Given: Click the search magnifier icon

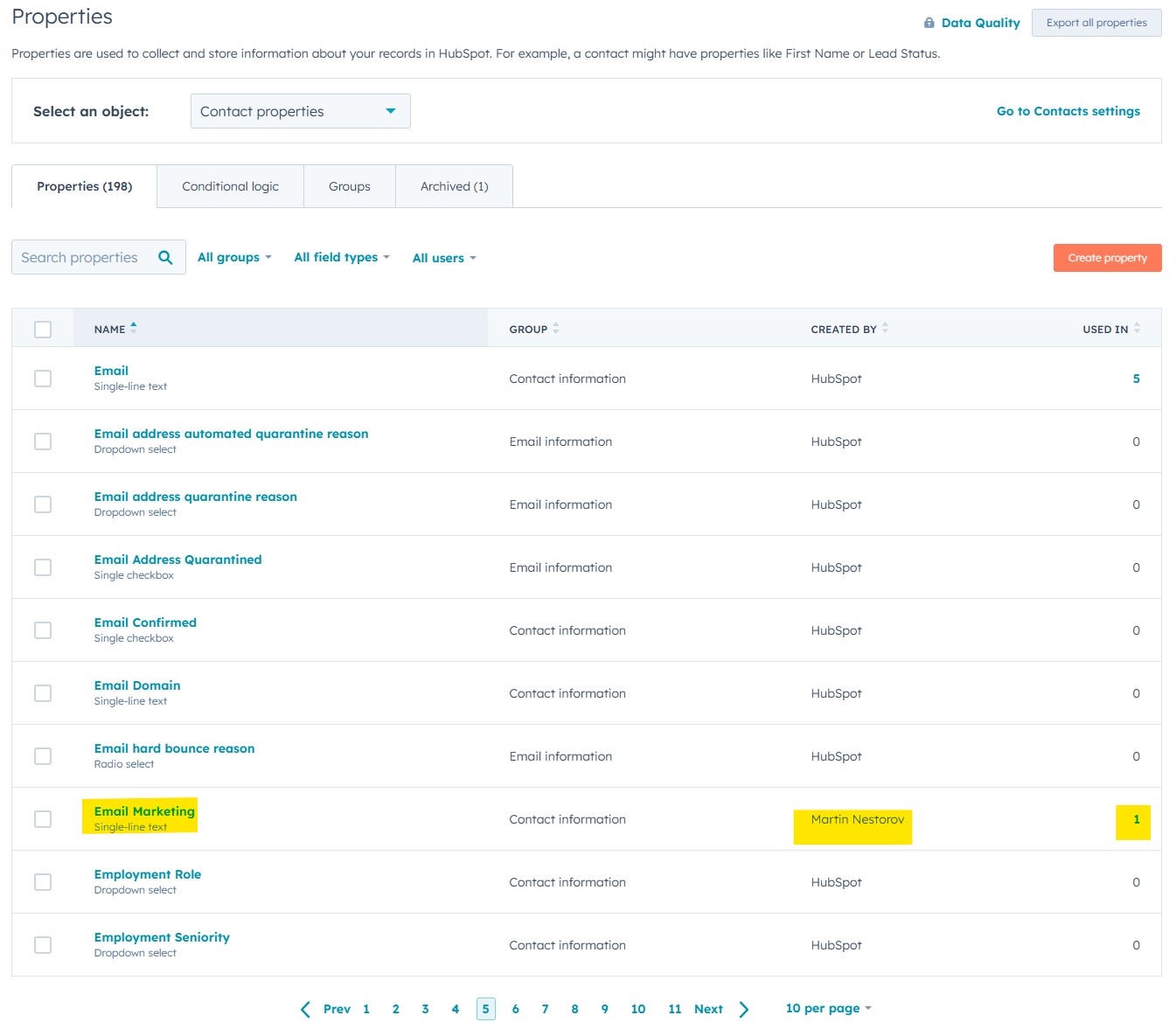Looking at the screenshot, I should point(165,257).
